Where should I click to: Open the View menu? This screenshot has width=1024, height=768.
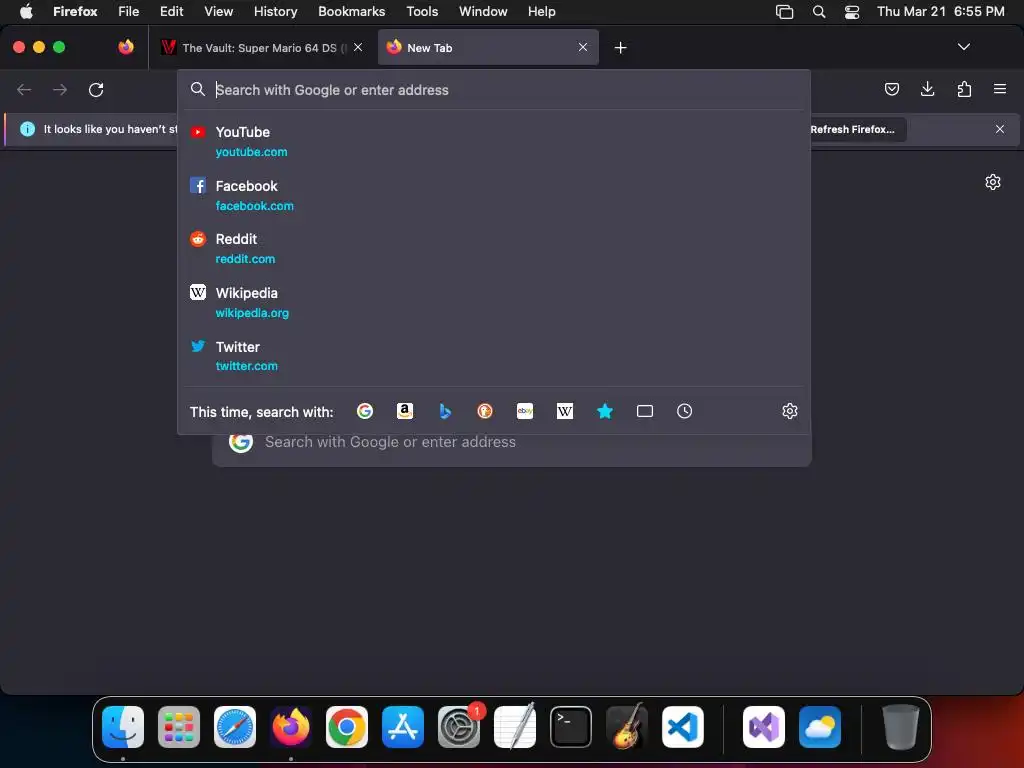pyautogui.click(x=218, y=11)
